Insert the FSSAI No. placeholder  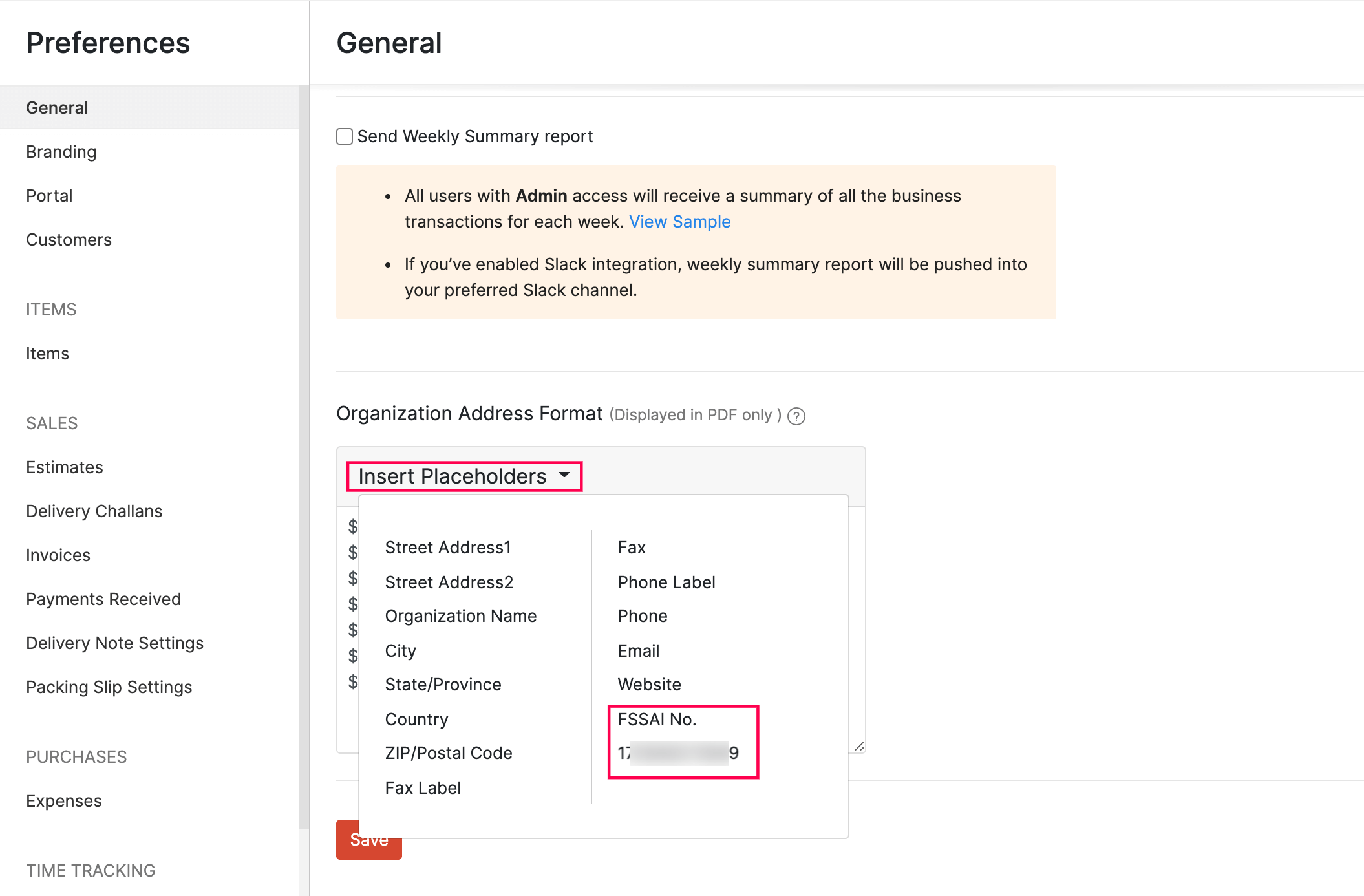[656, 719]
